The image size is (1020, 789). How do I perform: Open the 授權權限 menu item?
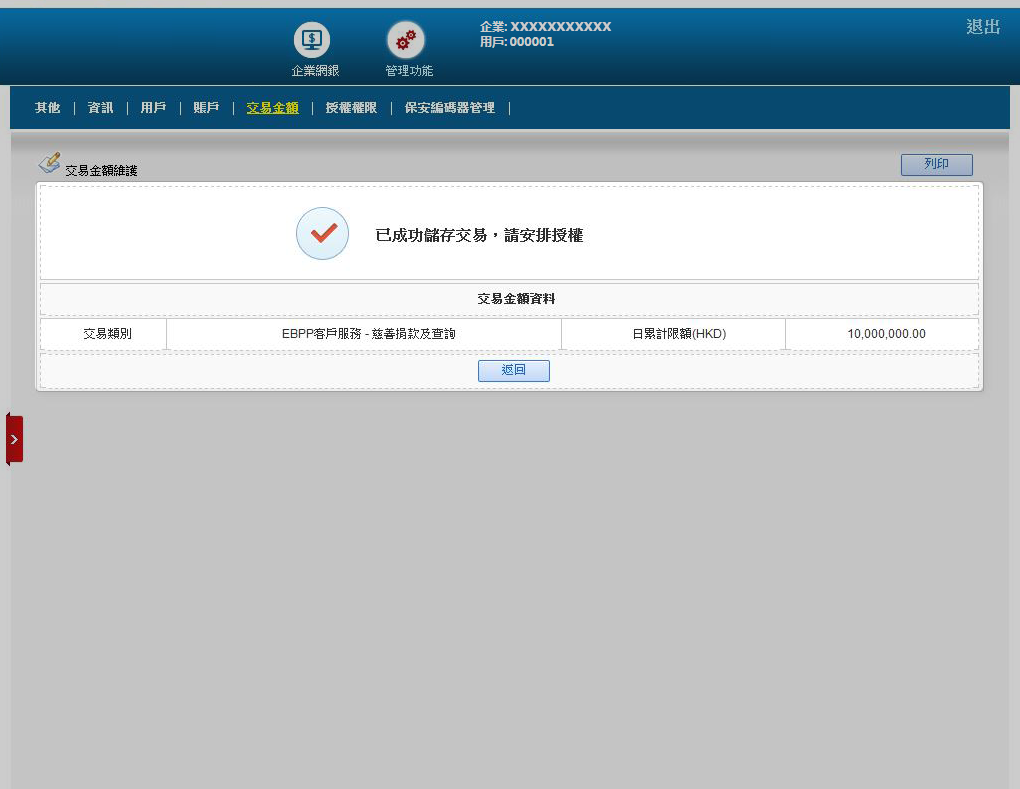(351, 108)
